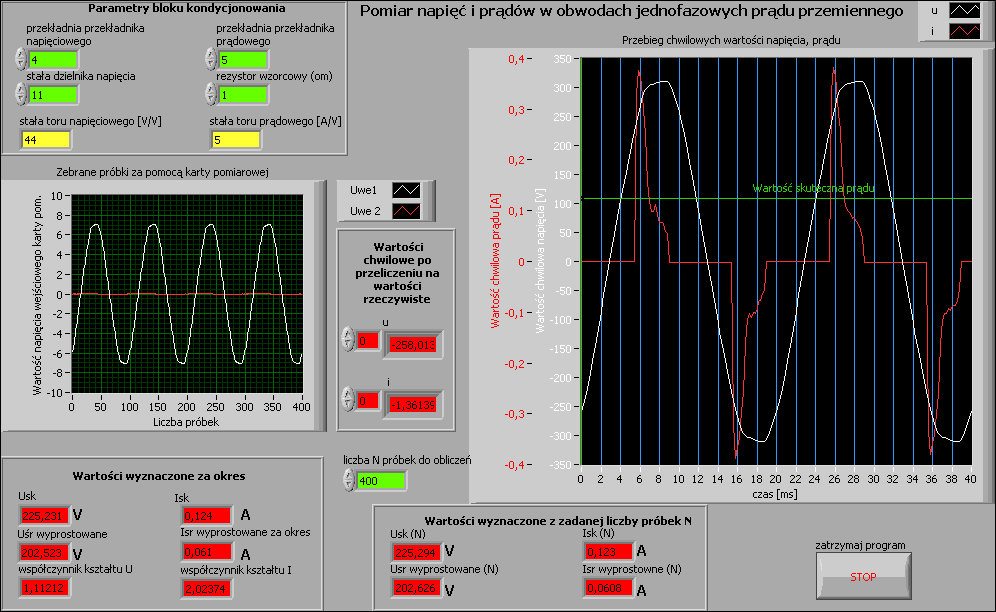
Task: Click stepper for rezystor wzorcowy
Action: click(211, 94)
